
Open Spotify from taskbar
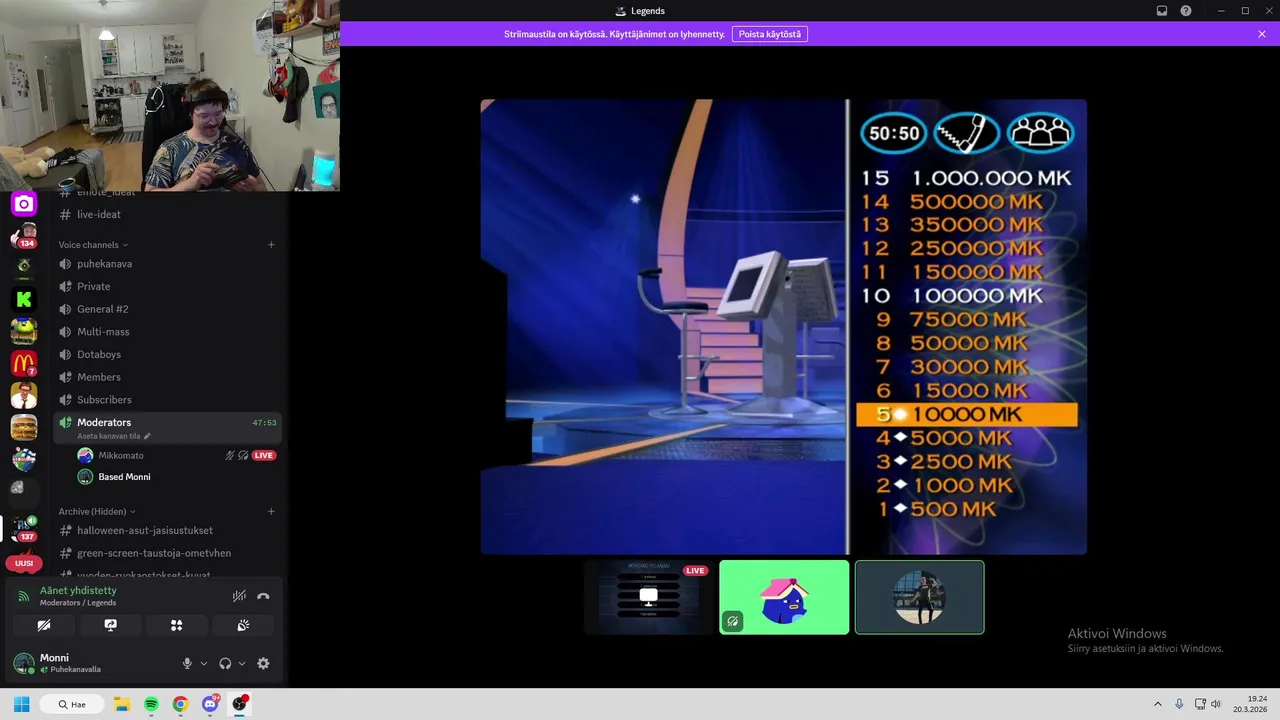click(x=151, y=704)
